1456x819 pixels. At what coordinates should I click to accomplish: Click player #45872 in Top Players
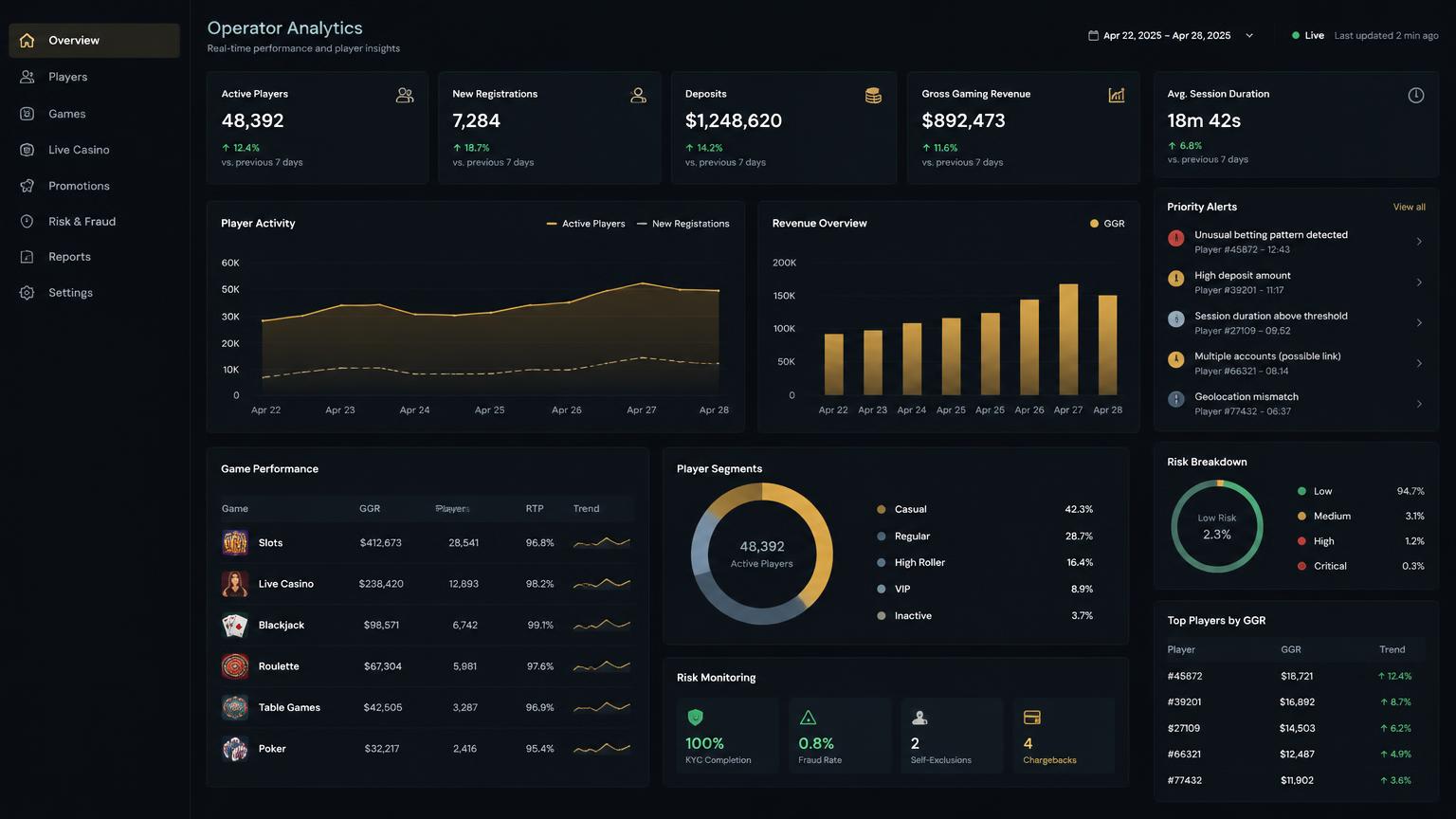pos(1185,677)
